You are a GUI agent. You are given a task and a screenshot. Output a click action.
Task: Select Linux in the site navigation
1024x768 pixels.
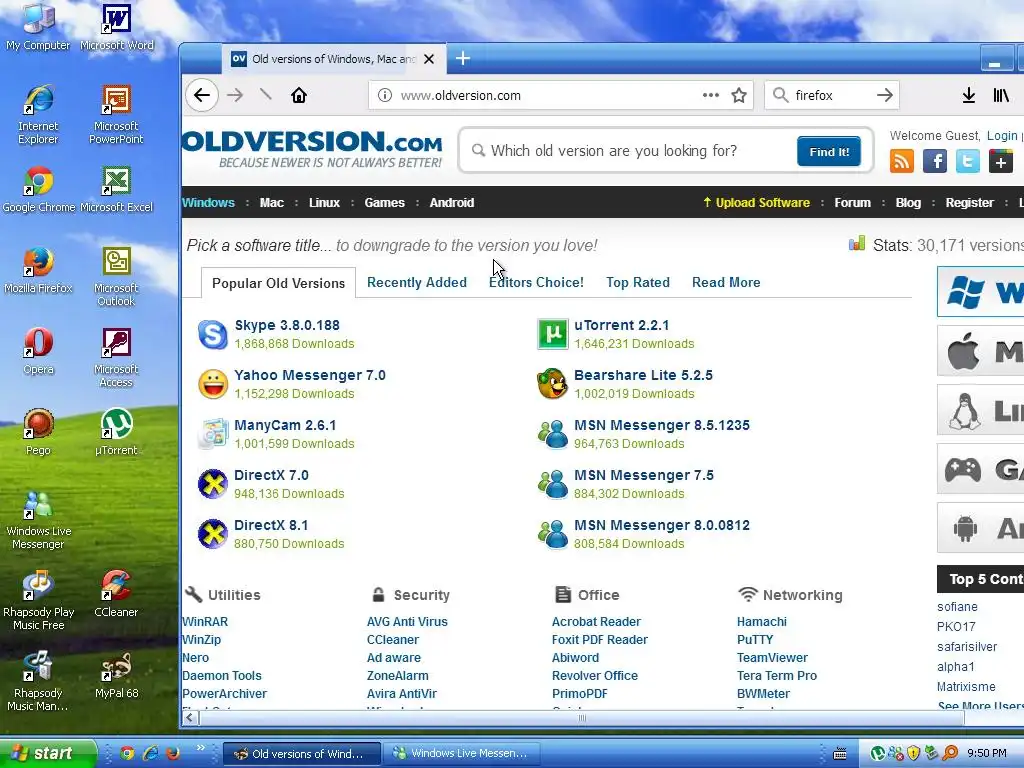[x=325, y=202]
